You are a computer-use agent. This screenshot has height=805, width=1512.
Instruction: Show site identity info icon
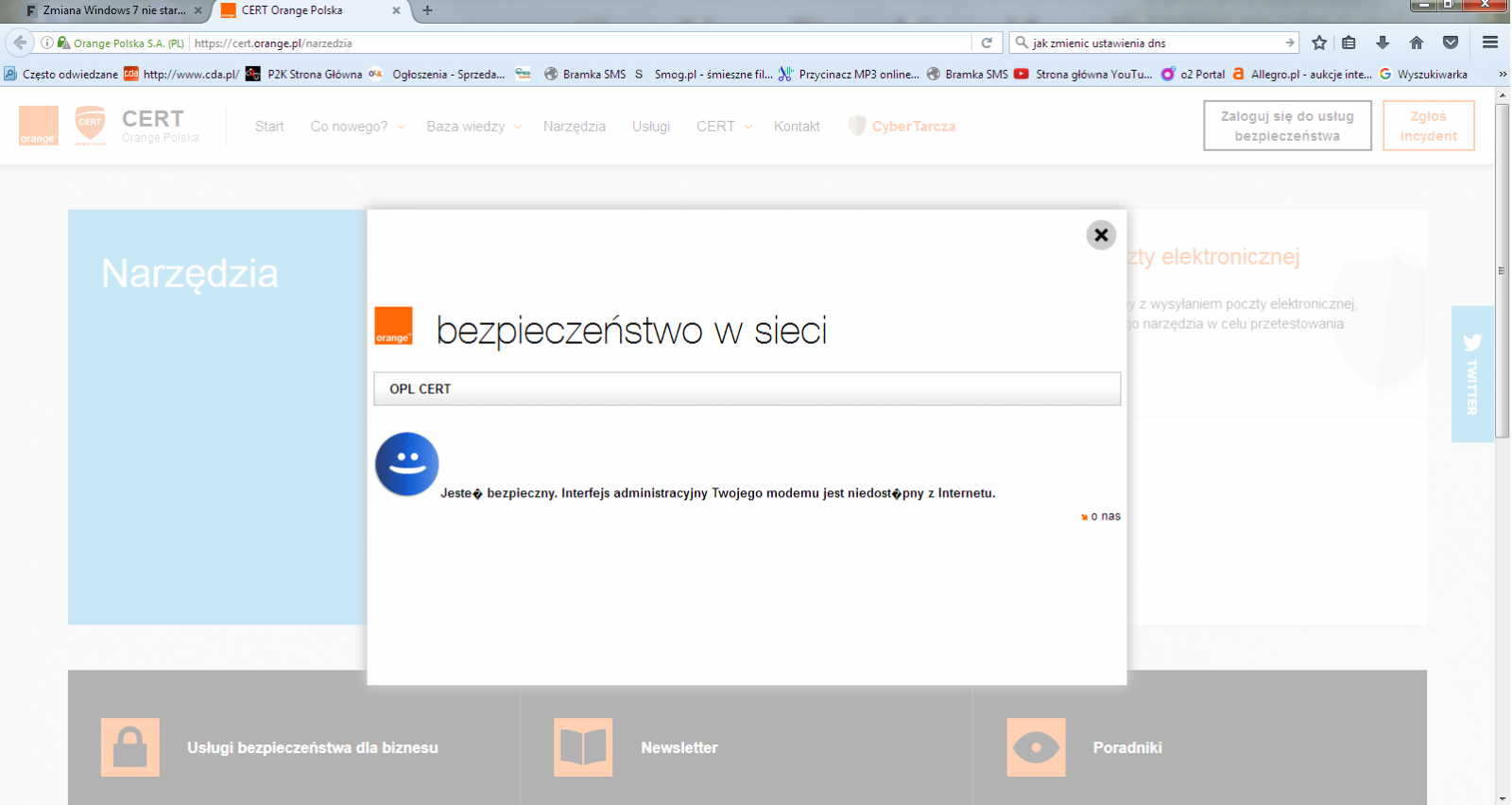[46, 43]
